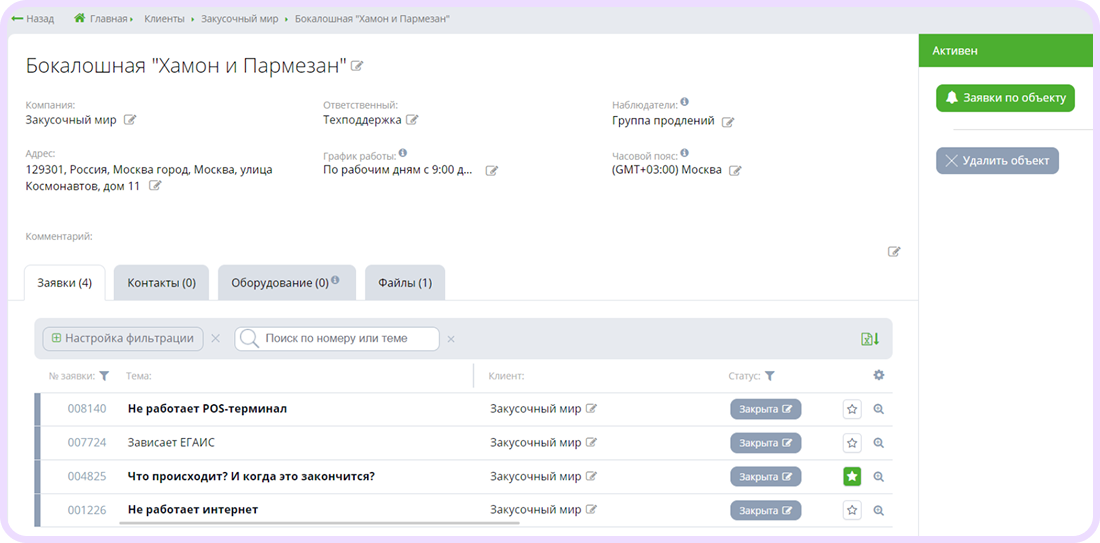Expand Настройка фильтрации panel
This screenshot has height=543, width=1100.
(123, 339)
